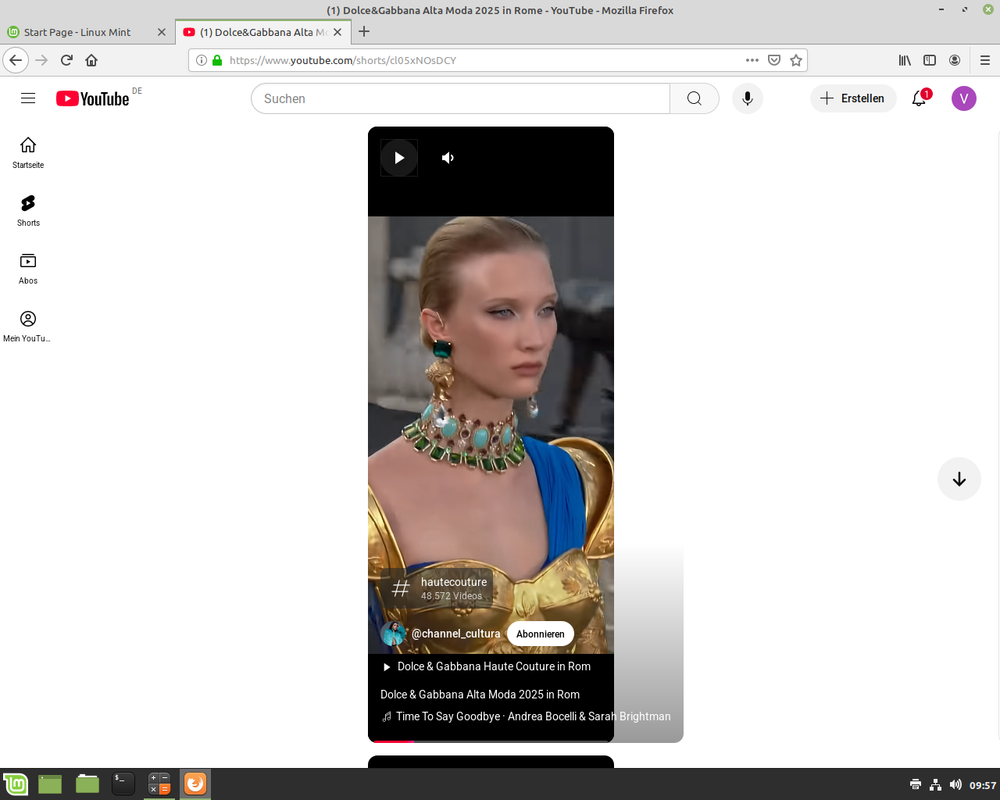The image size is (1000, 800).
Task: Bookmark this page with the star
Action: click(795, 60)
